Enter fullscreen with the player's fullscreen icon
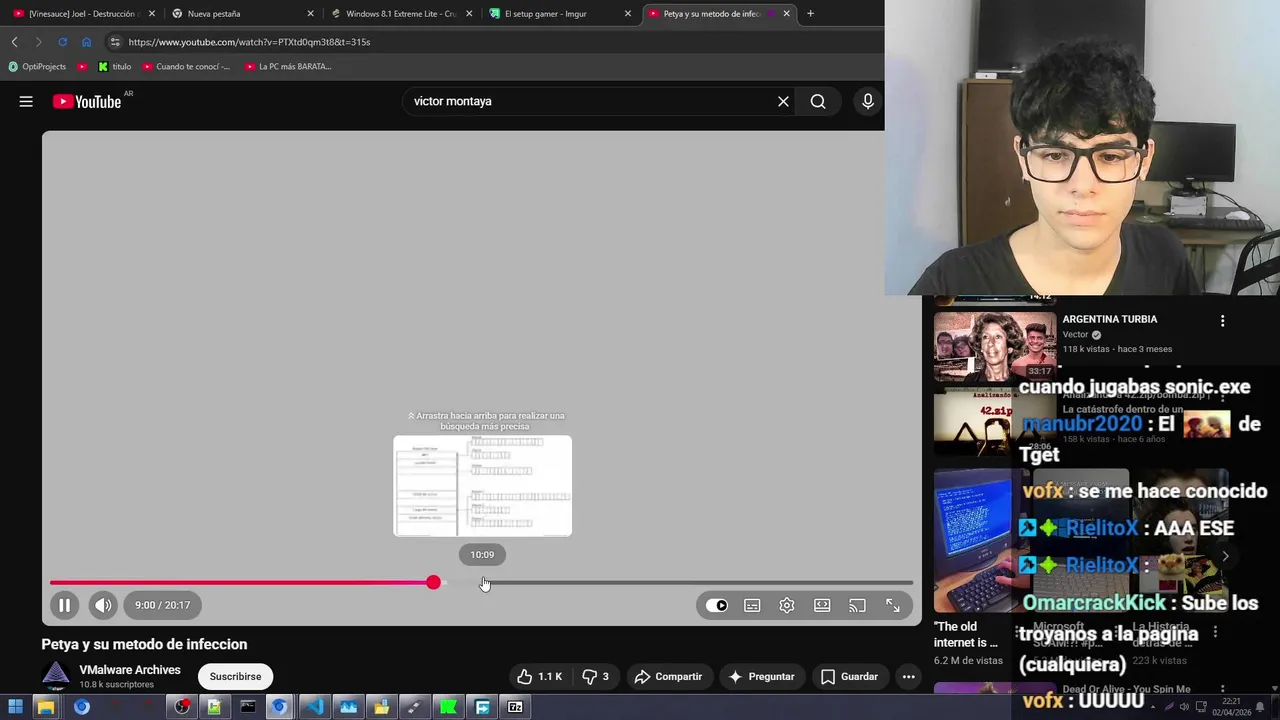Image resolution: width=1280 pixels, height=720 pixels. 893,605
